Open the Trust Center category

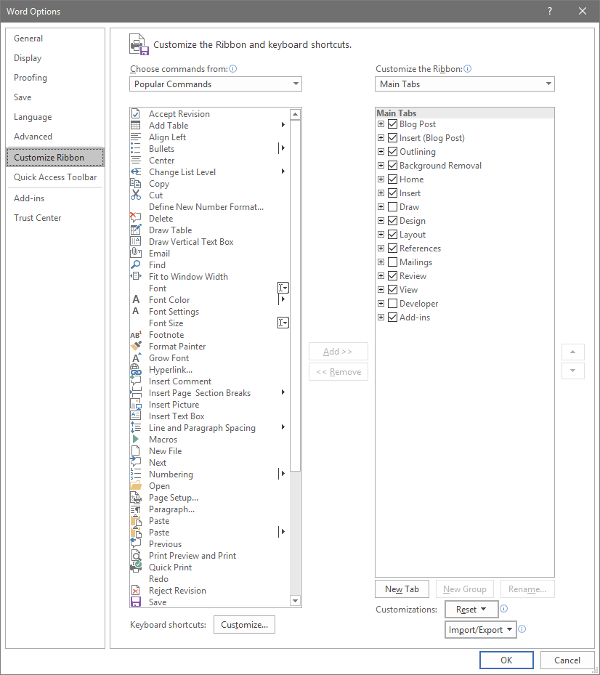pyautogui.click(x=37, y=218)
